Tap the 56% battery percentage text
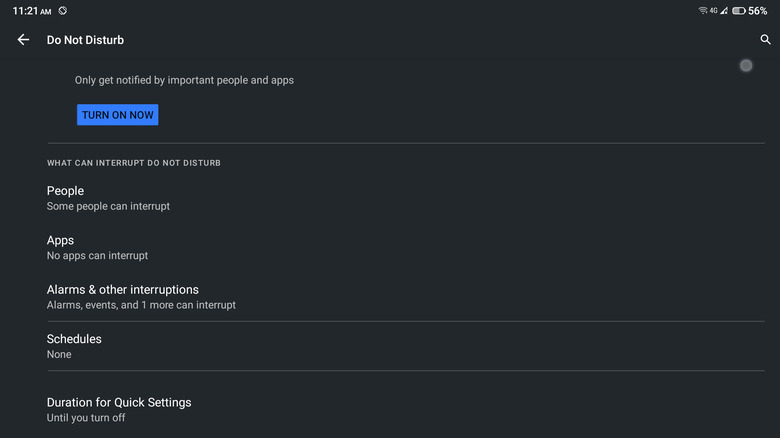The image size is (780, 438). click(x=758, y=11)
